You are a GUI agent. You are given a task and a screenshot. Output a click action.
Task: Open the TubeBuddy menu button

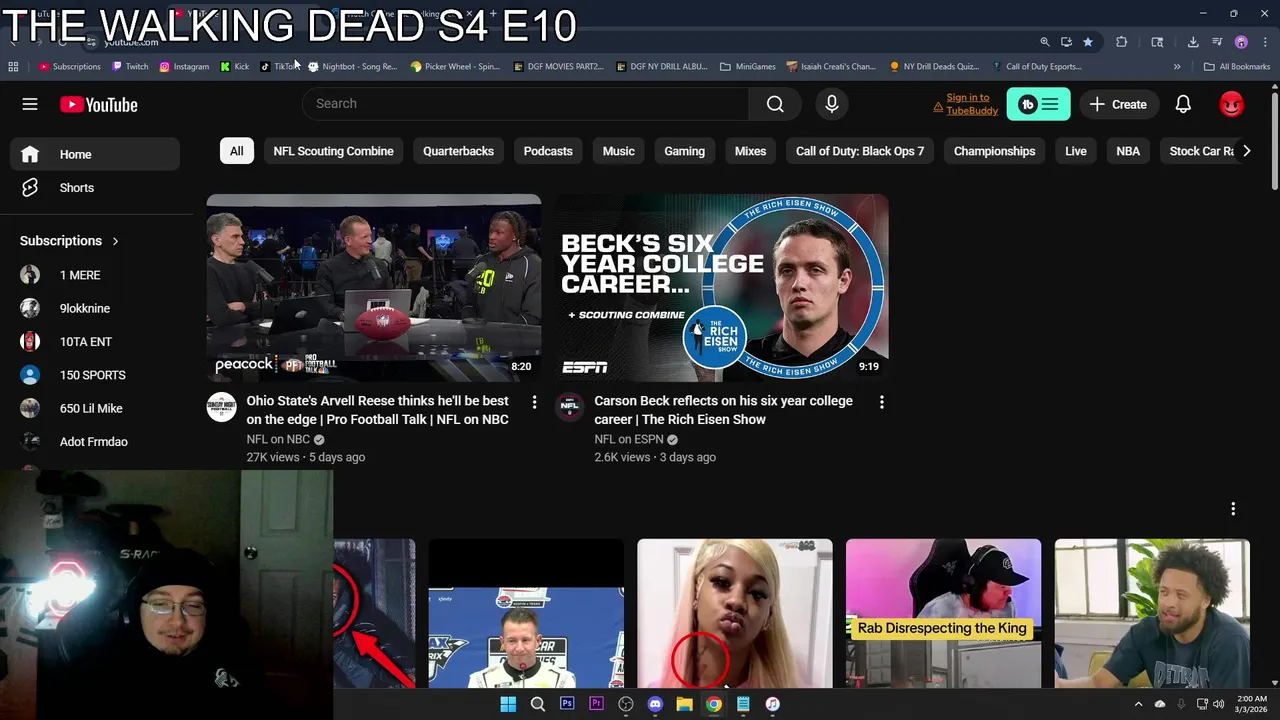1038,104
